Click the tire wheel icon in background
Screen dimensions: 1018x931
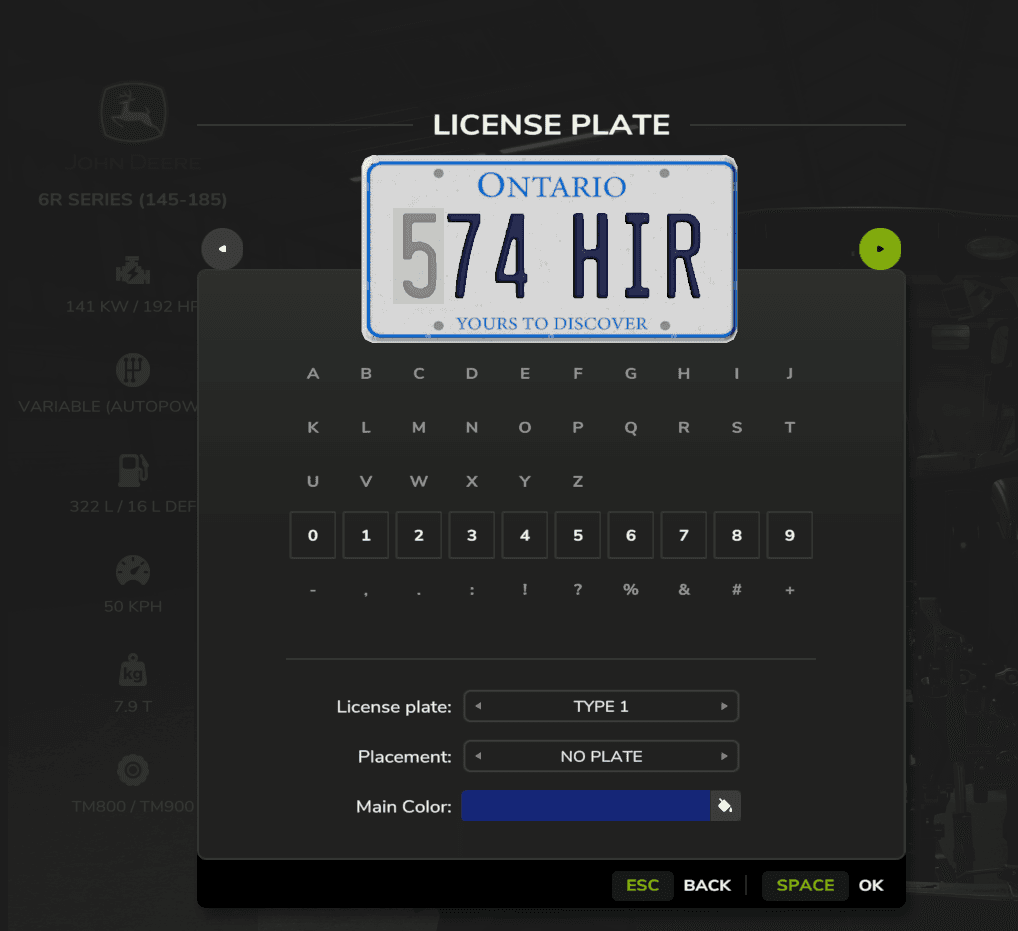click(133, 770)
